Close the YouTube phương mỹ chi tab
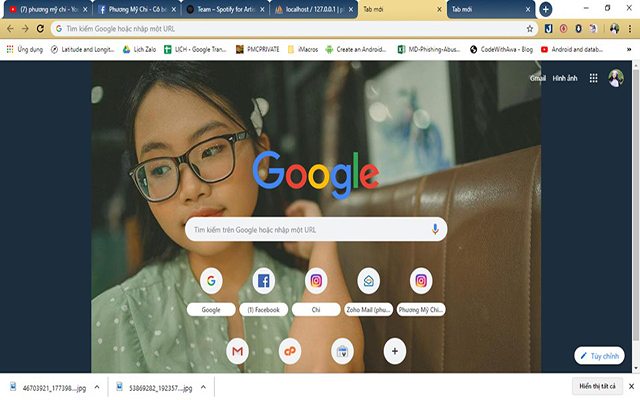 coord(85,9)
